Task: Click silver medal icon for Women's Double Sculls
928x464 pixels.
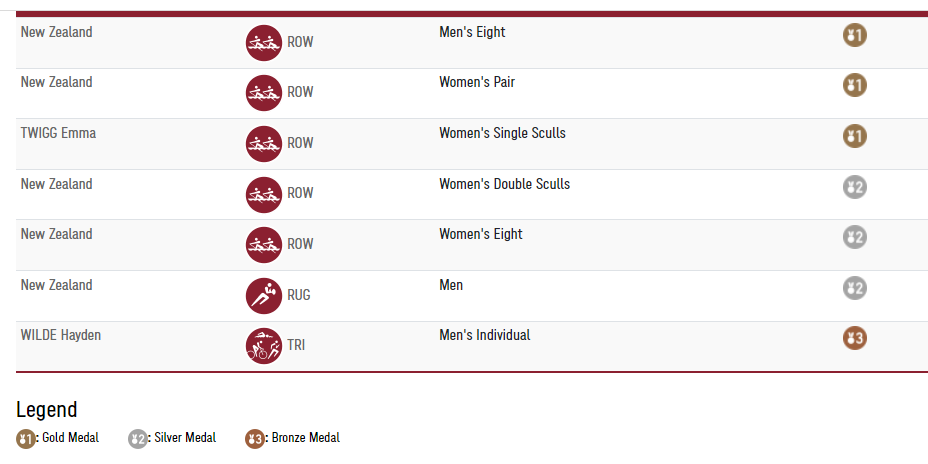Action: [854, 187]
